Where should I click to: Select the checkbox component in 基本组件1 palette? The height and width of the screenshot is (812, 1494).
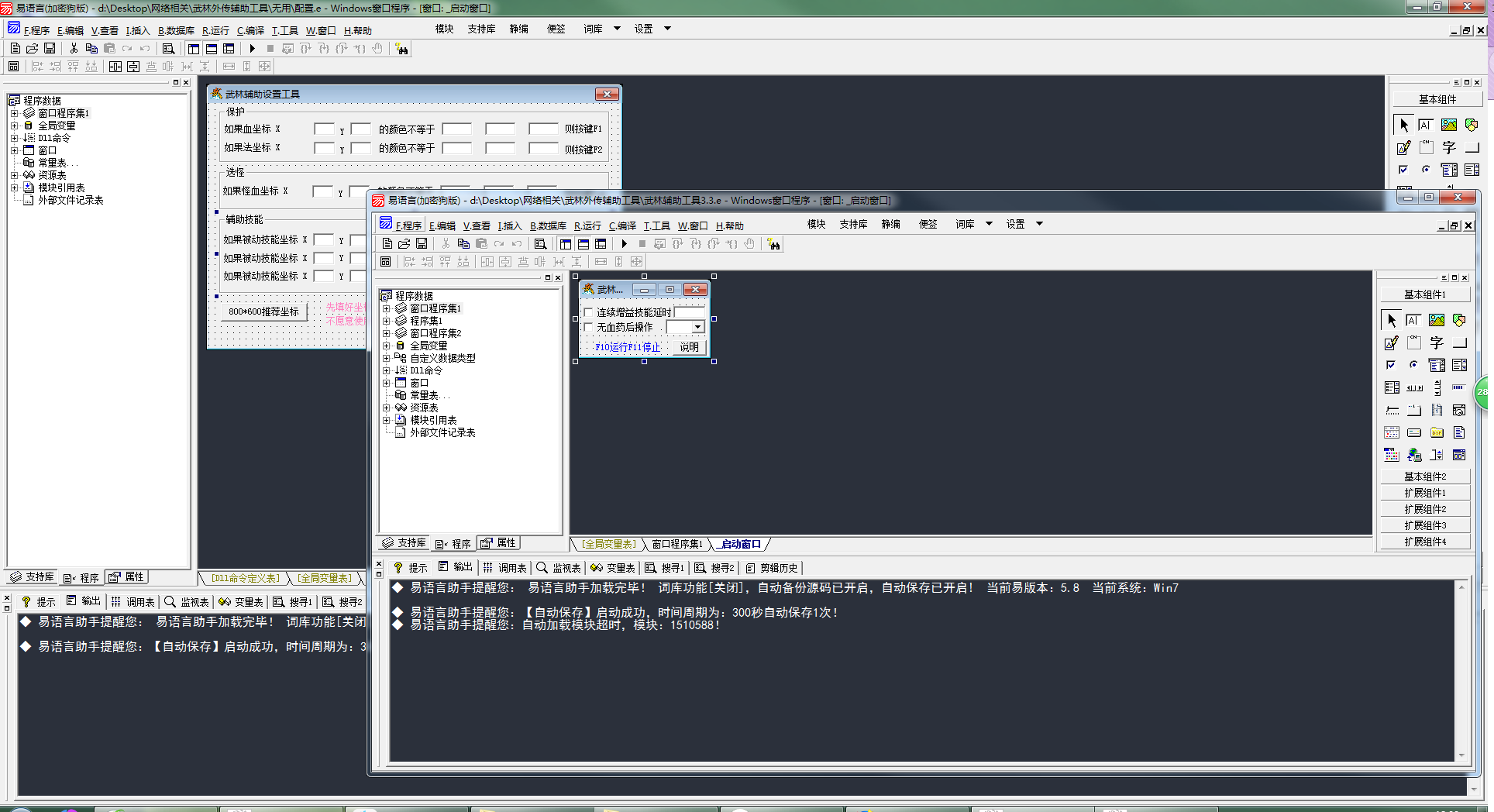pos(1391,365)
